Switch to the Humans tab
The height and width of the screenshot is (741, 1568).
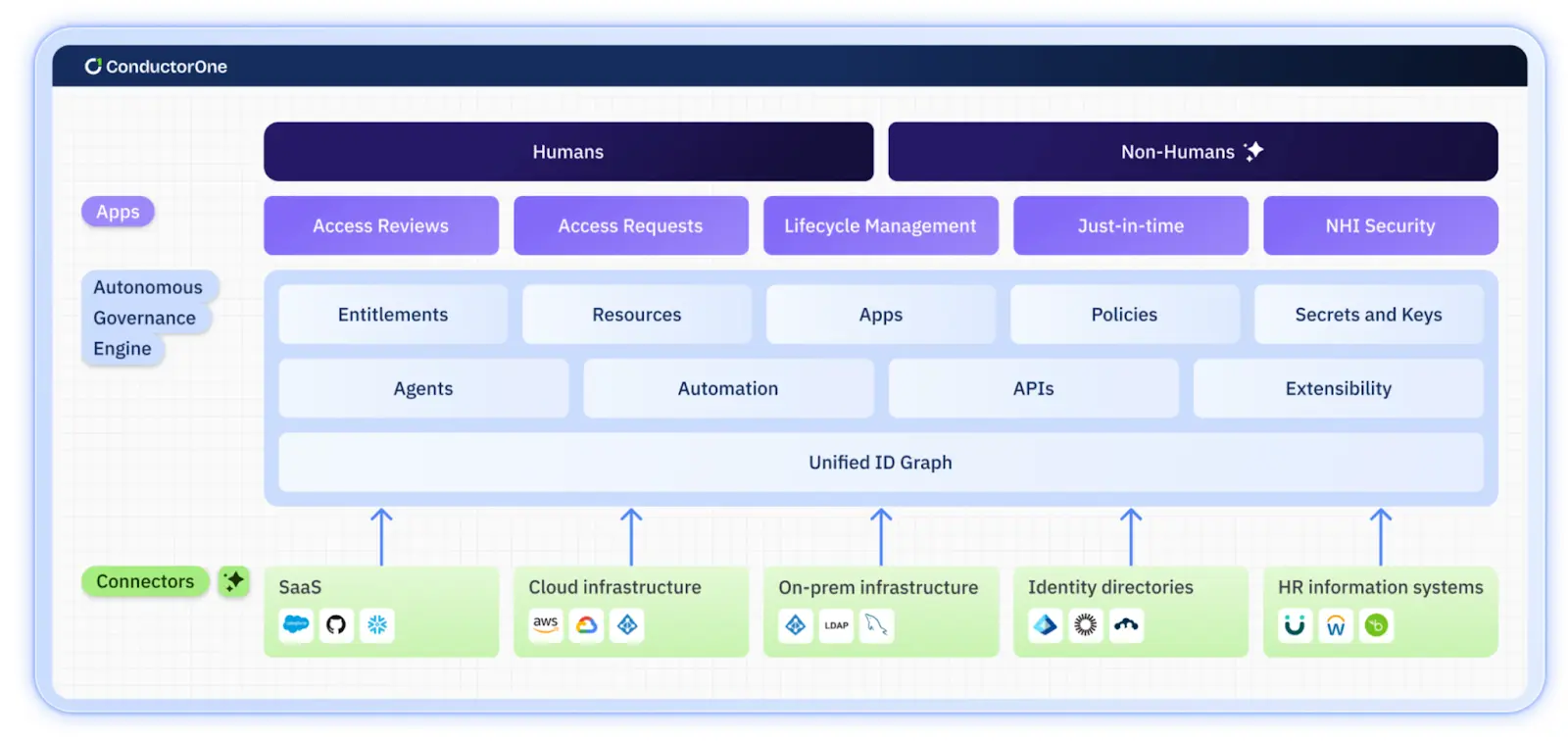[x=568, y=152]
